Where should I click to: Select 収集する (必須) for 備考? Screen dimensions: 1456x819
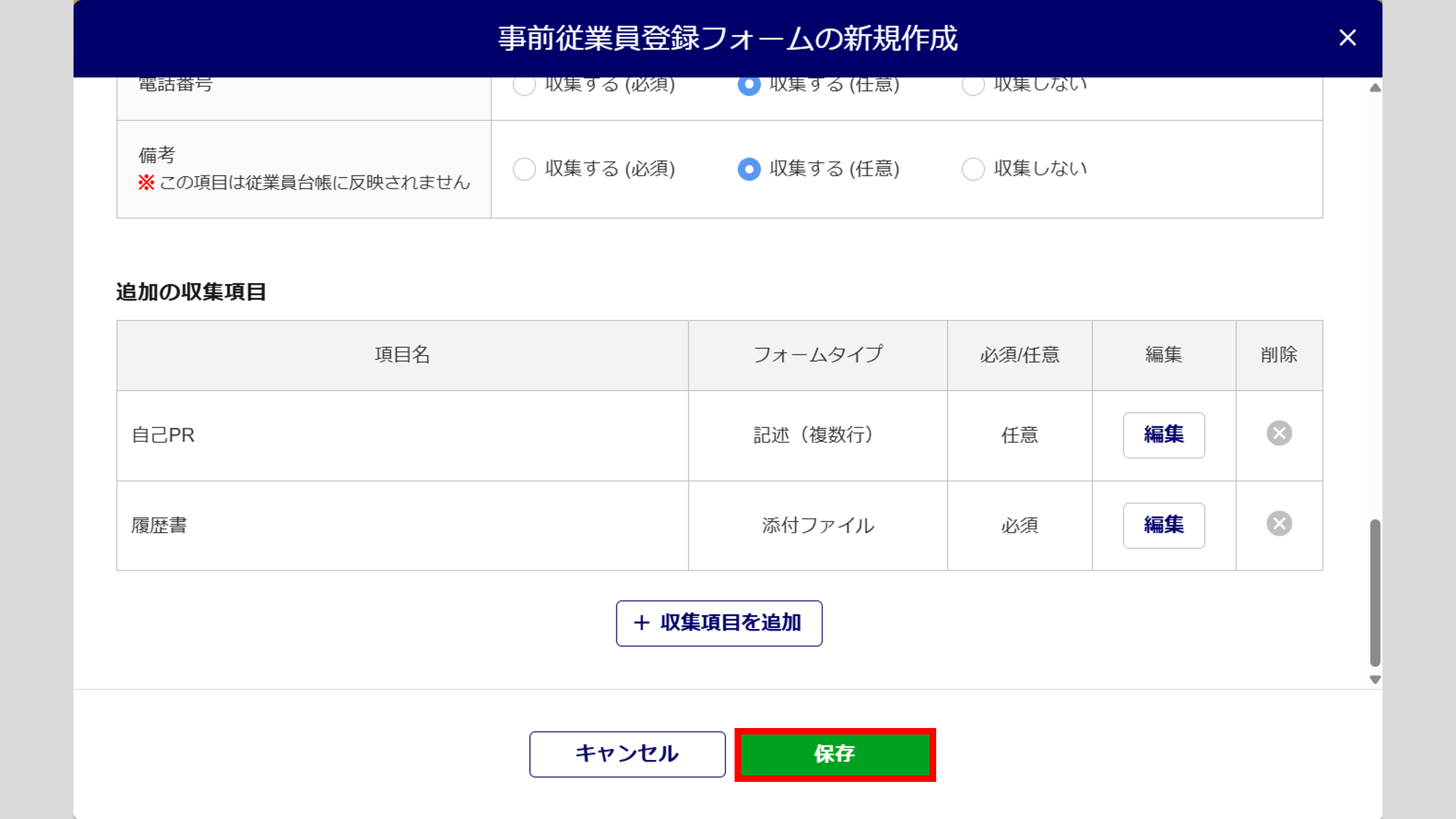coord(524,169)
